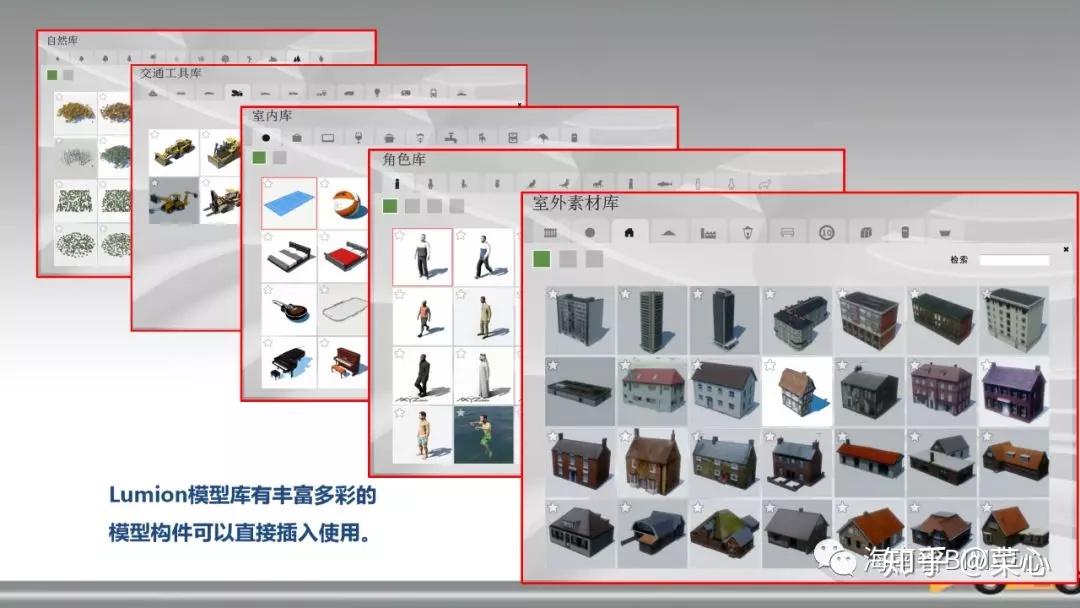Click the 检索 search input field
The height and width of the screenshot is (608, 1080).
[1014, 260]
